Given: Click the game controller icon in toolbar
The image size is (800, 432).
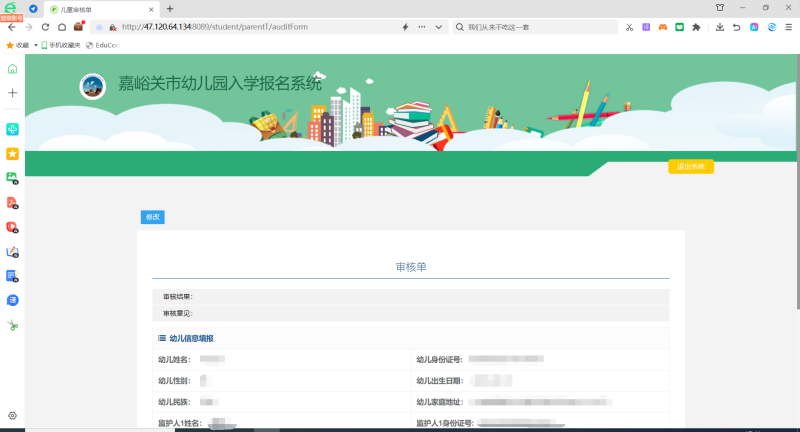Looking at the screenshot, I should 662,27.
